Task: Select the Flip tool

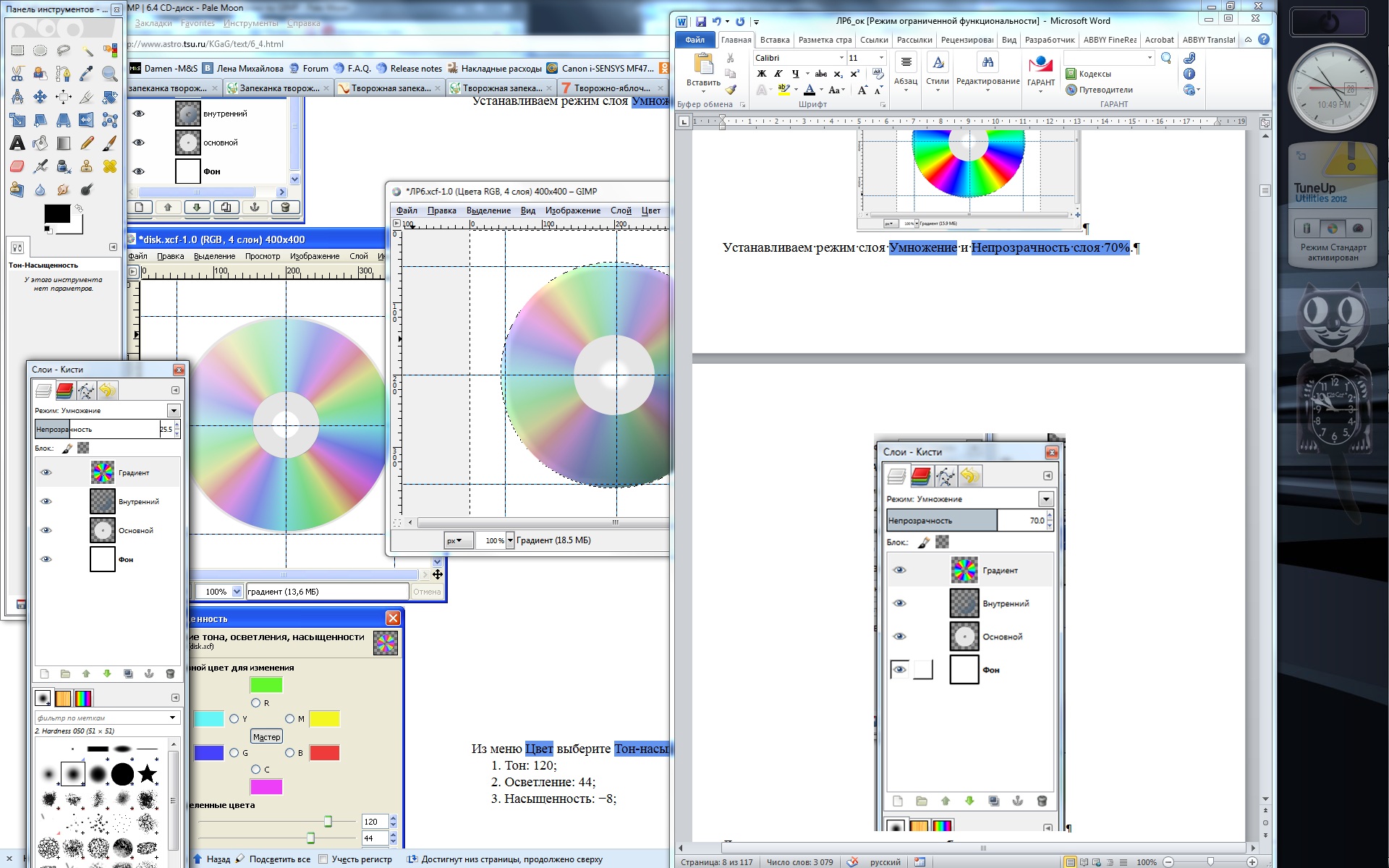Action: pyautogui.click(x=87, y=120)
